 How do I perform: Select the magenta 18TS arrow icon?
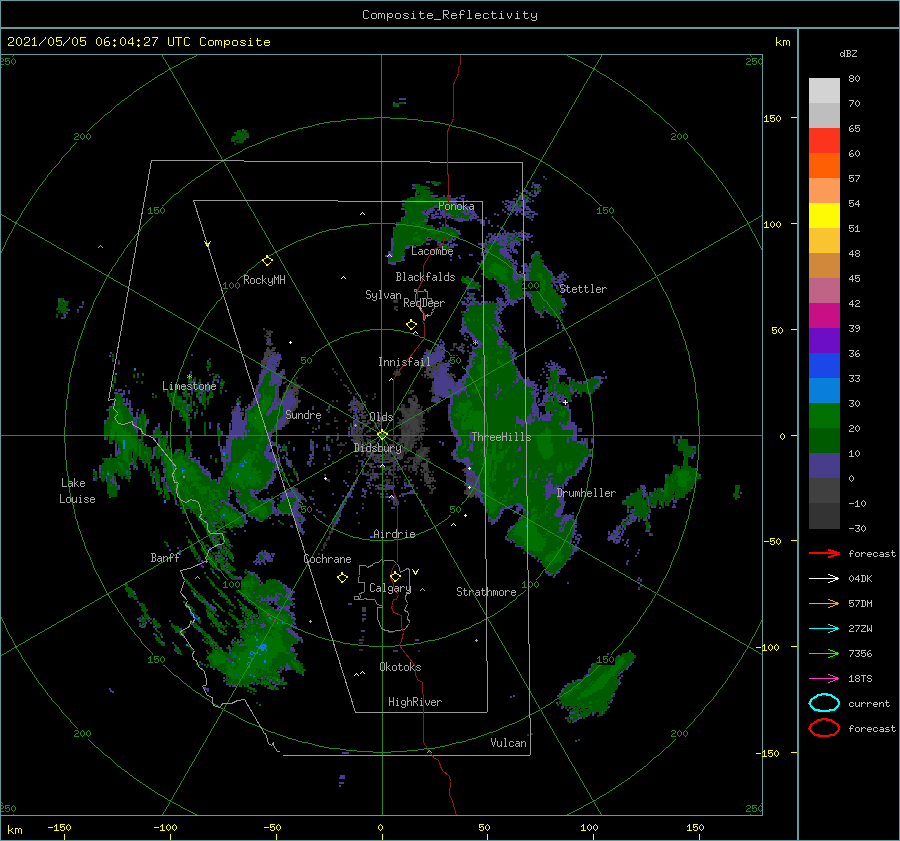click(824, 679)
